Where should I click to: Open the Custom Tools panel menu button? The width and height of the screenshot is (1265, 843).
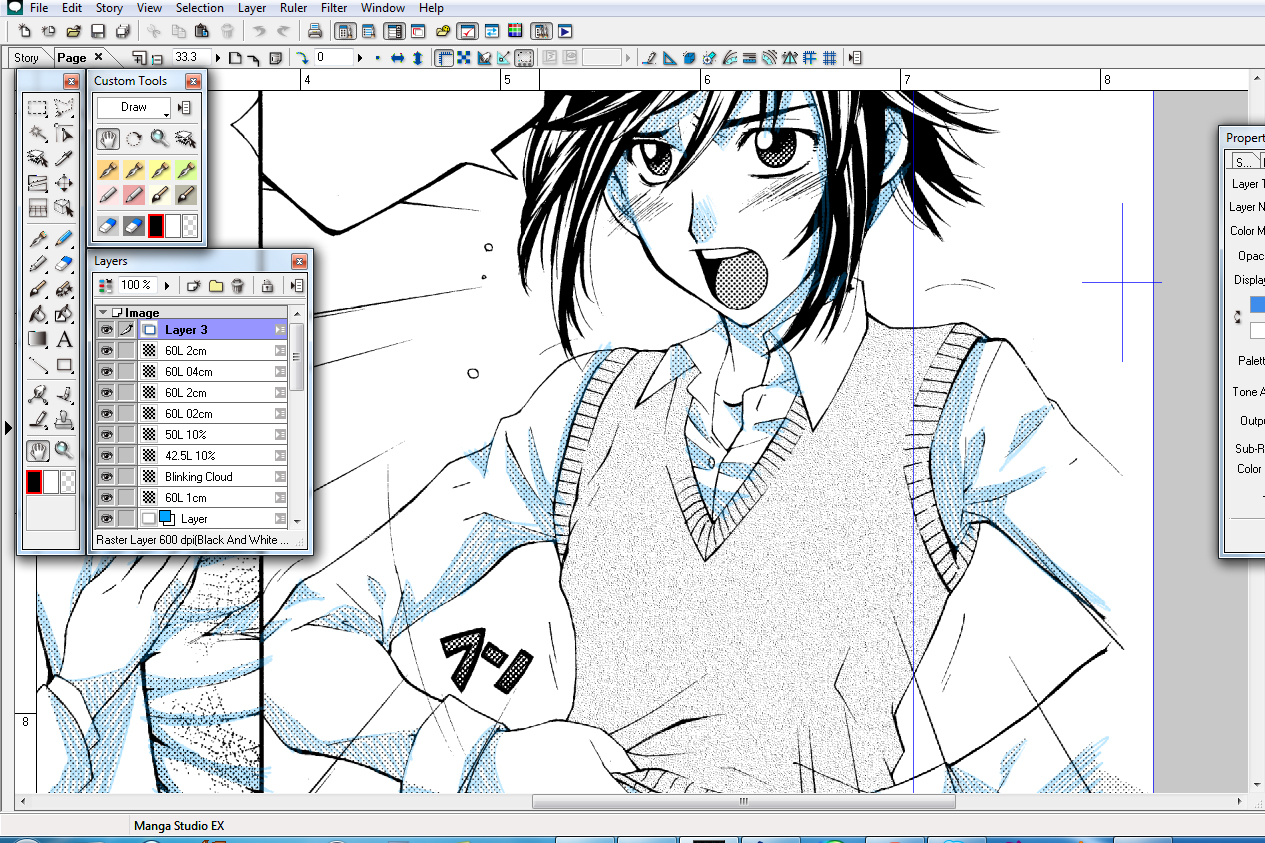pyautogui.click(x=185, y=108)
